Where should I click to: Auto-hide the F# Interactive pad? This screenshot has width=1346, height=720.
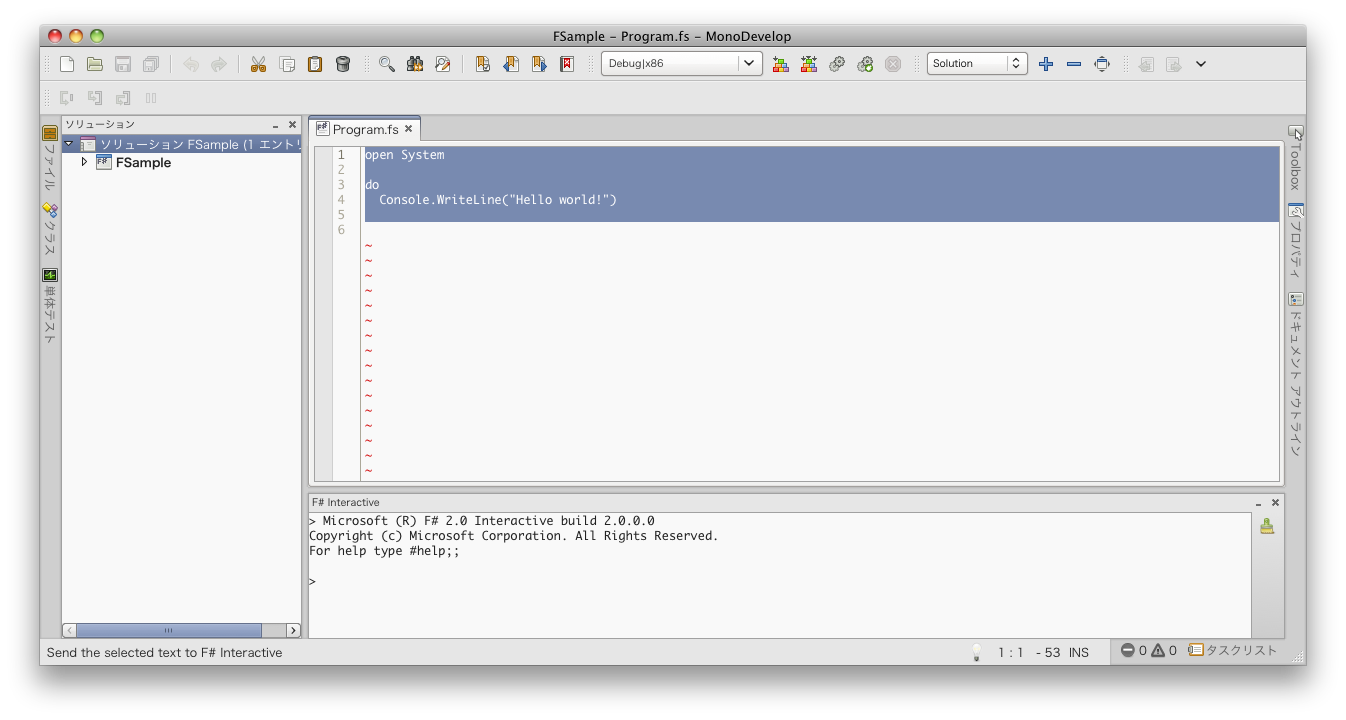pyautogui.click(x=1258, y=503)
